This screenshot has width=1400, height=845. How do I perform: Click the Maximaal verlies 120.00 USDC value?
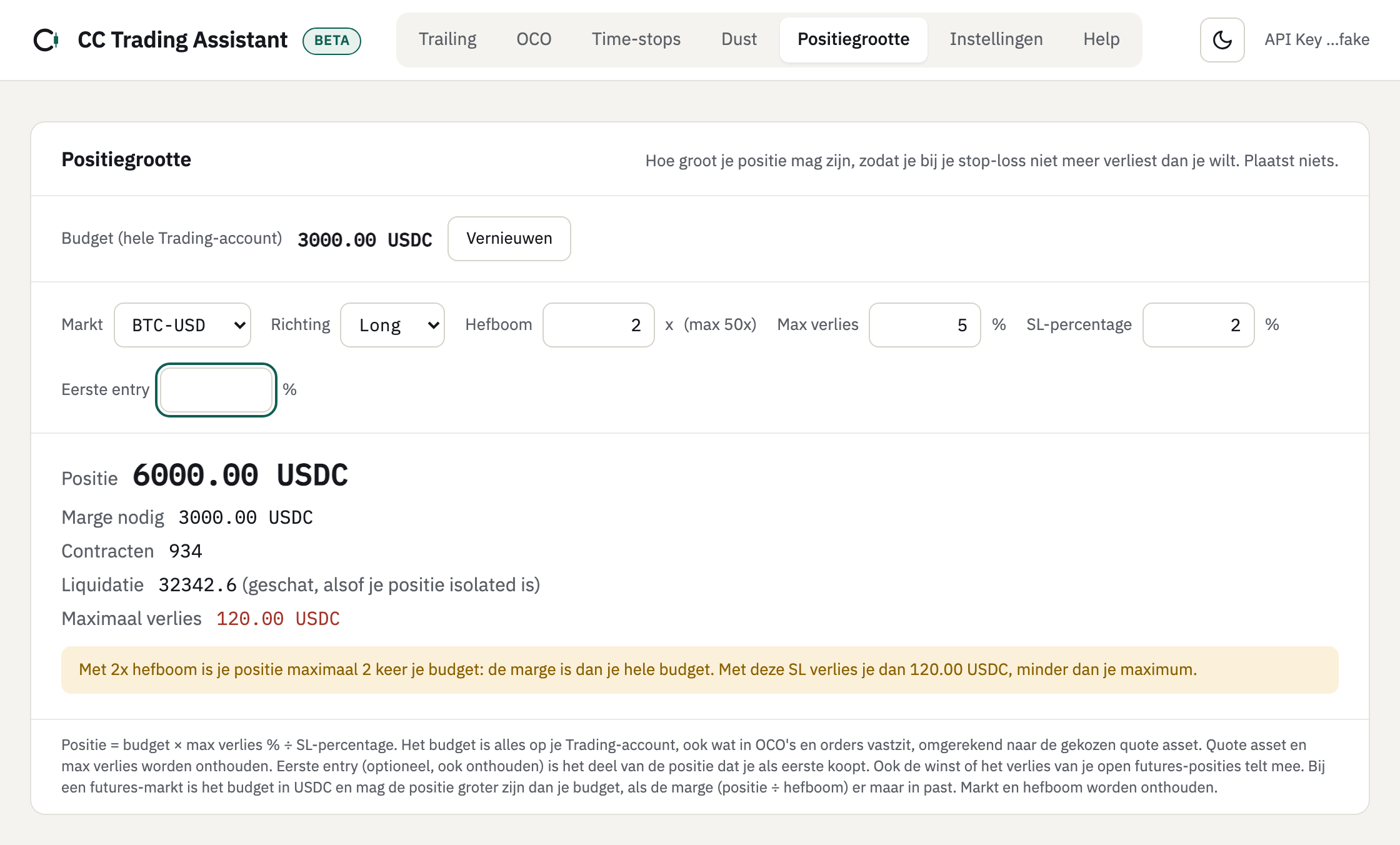pyautogui.click(x=278, y=619)
